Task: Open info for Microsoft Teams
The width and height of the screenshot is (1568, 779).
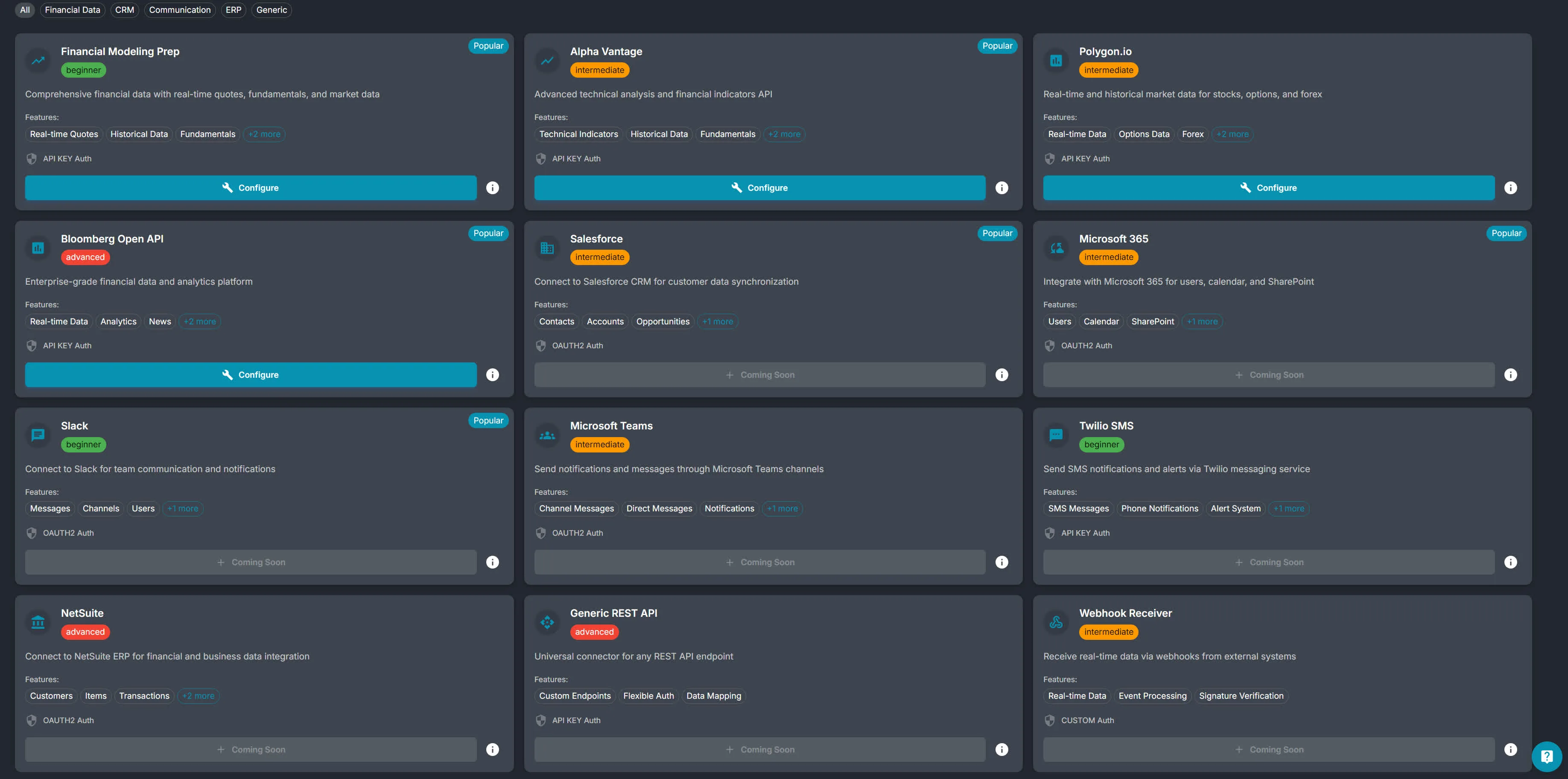Action: click(1002, 562)
